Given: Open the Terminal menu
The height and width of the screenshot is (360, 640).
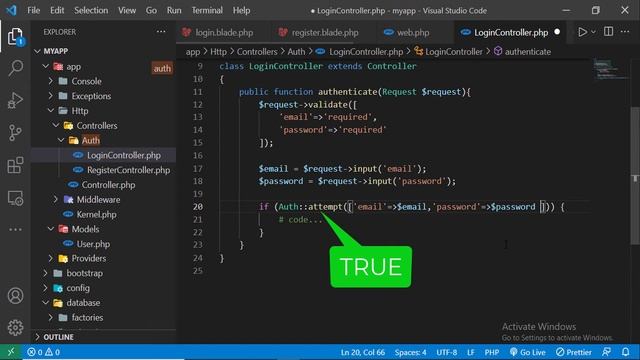Looking at the screenshot, I should click(207, 10).
